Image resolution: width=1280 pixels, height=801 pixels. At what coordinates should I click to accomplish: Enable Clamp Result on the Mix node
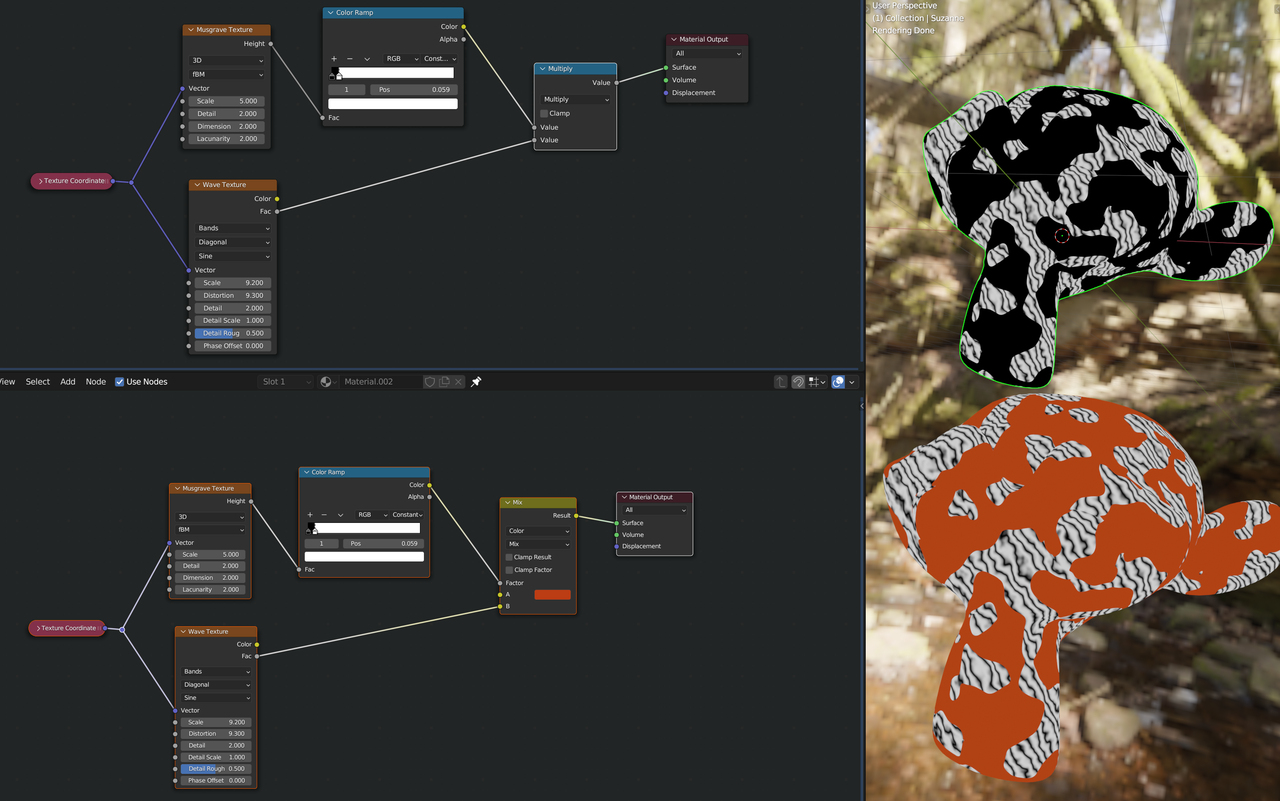(509, 557)
